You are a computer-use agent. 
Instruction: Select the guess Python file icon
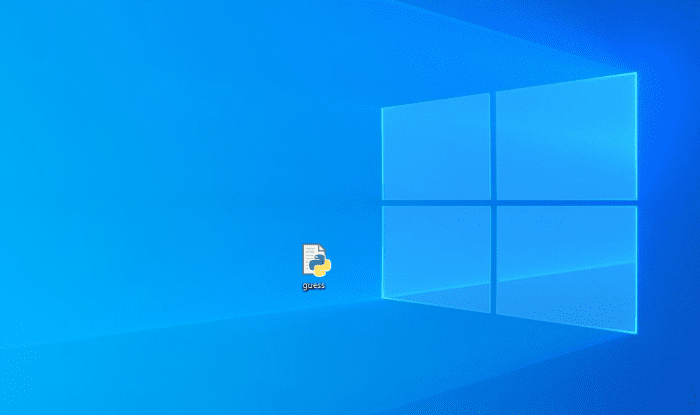(317, 260)
